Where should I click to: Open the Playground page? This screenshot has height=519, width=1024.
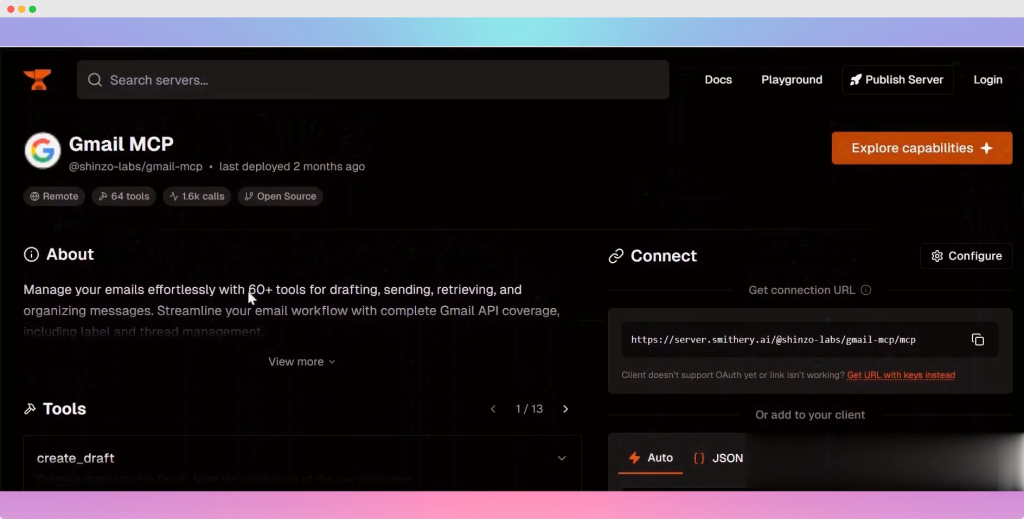[791, 80]
